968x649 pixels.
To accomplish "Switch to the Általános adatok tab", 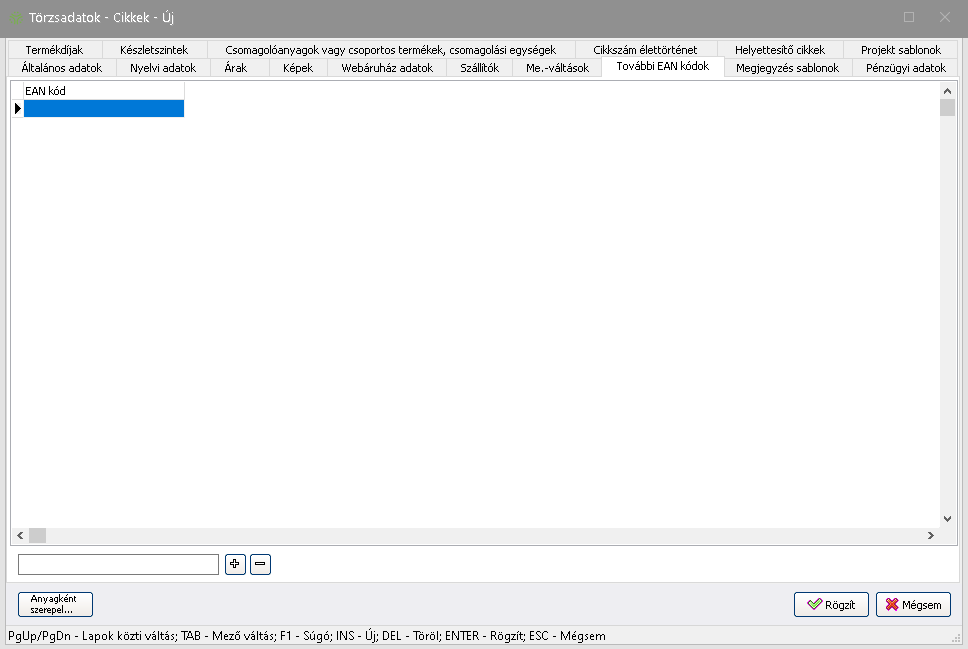I will pos(62,68).
